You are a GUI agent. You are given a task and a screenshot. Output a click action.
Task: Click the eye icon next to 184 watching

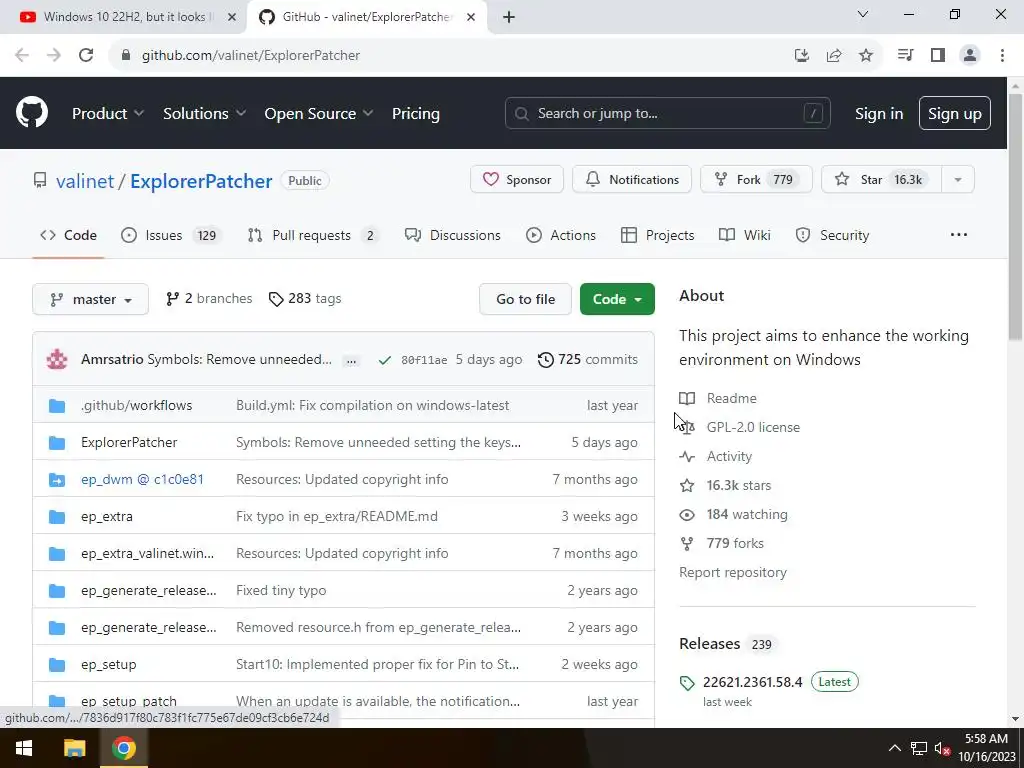coord(687,515)
